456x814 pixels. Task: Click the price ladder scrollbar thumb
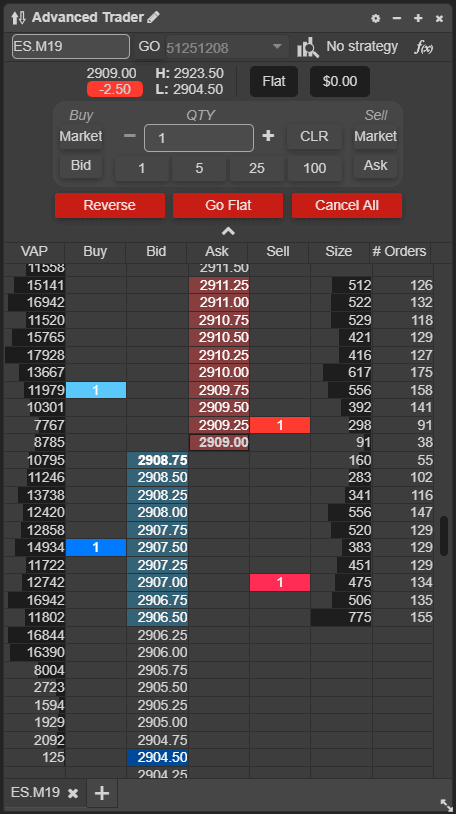pyautogui.click(x=444, y=536)
